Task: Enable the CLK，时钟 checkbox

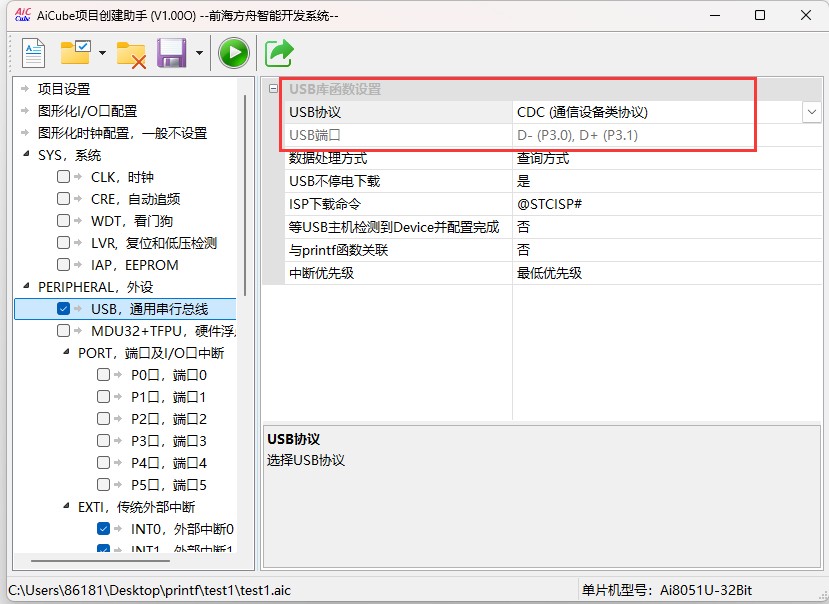Action: point(63,177)
